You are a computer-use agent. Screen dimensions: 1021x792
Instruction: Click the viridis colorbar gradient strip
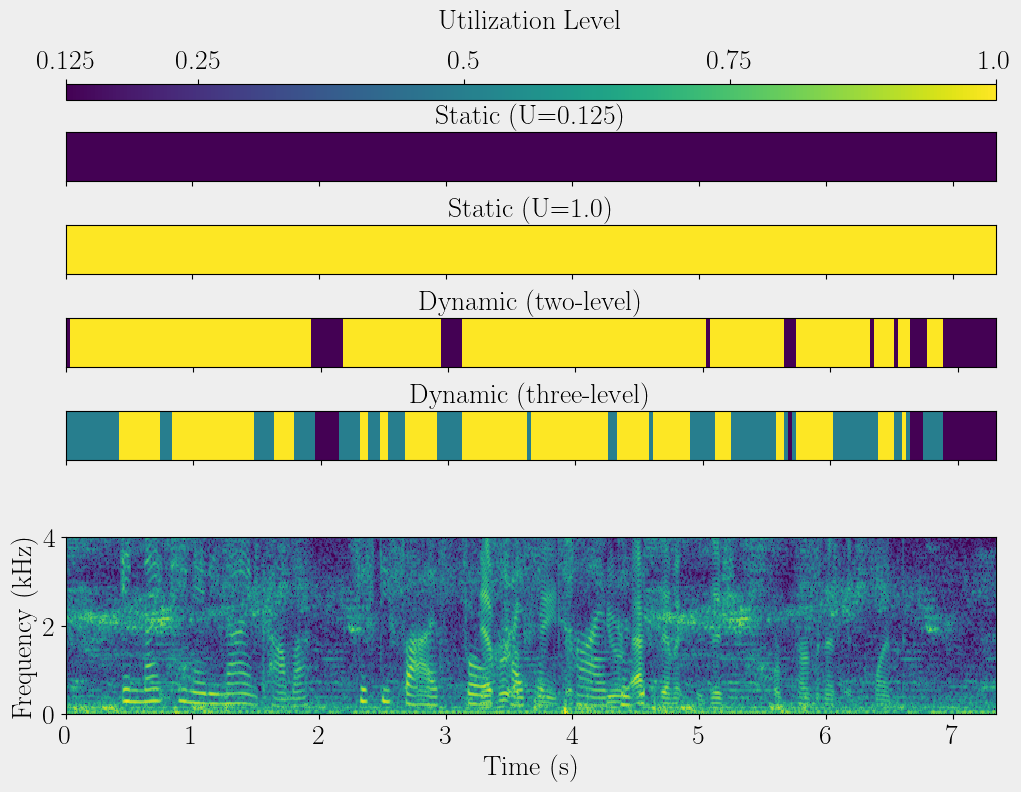click(x=531, y=92)
